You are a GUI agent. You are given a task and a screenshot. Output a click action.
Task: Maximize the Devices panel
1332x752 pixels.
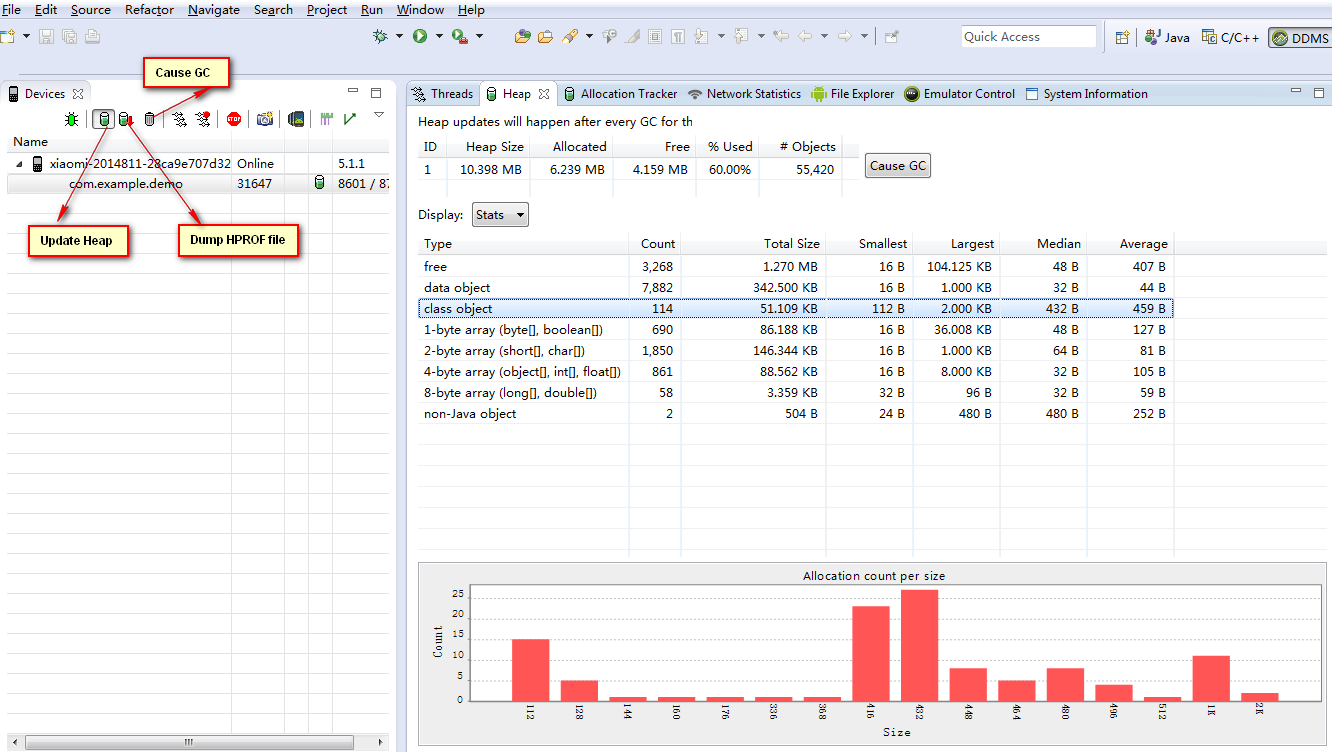[x=376, y=93]
